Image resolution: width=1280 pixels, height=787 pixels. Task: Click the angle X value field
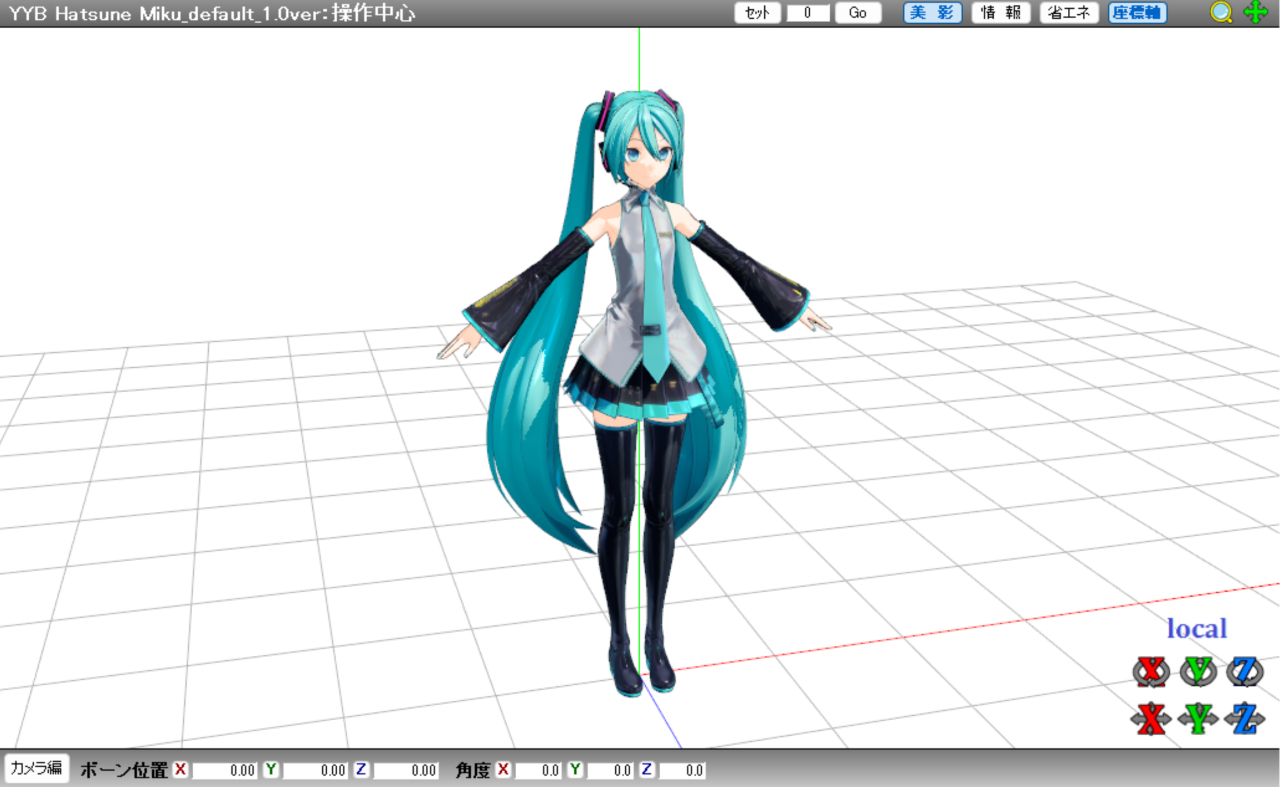click(539, 770)
